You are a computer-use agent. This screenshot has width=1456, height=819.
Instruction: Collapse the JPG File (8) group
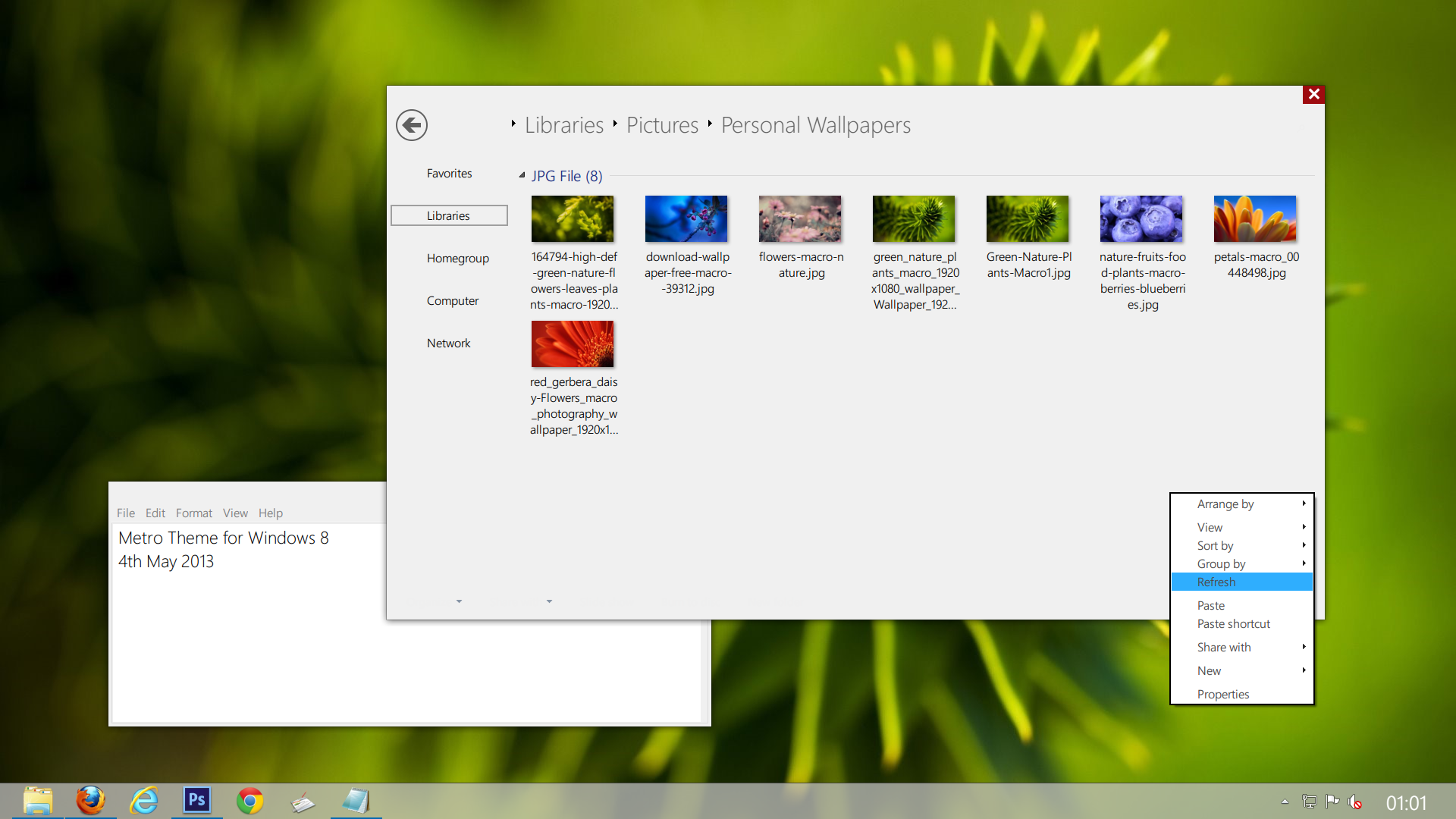522,175
